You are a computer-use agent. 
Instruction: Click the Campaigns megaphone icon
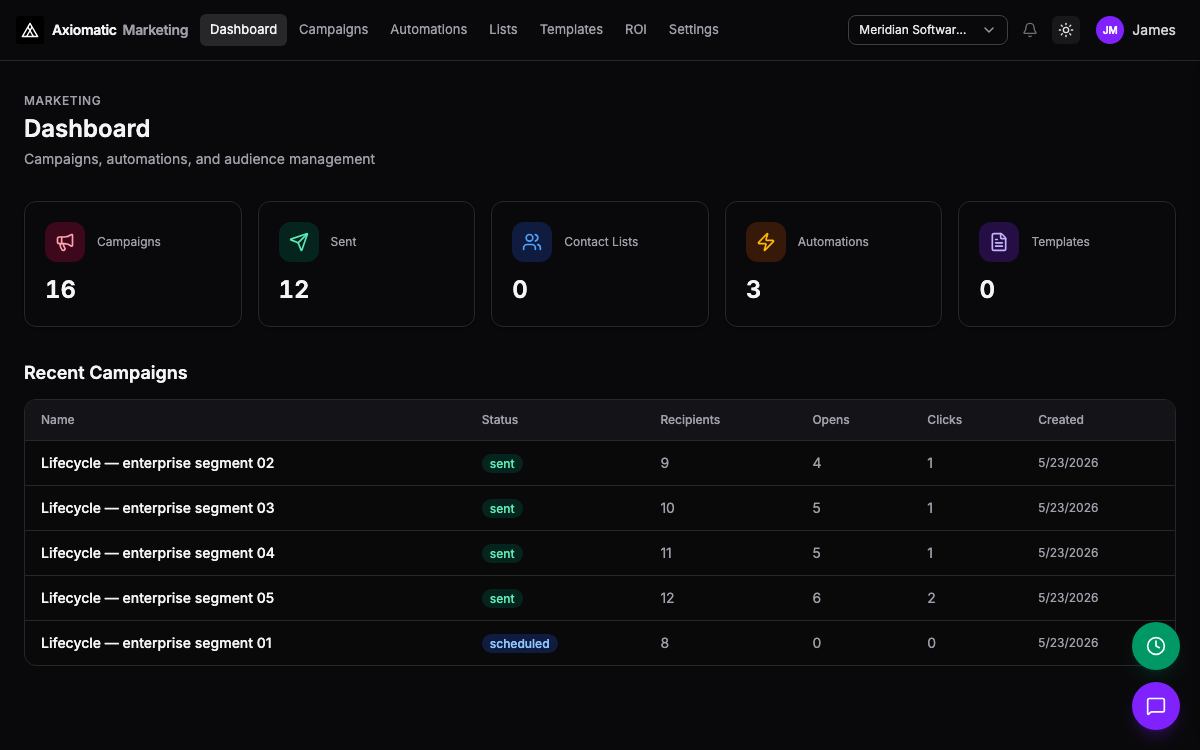tap(65, 242)
